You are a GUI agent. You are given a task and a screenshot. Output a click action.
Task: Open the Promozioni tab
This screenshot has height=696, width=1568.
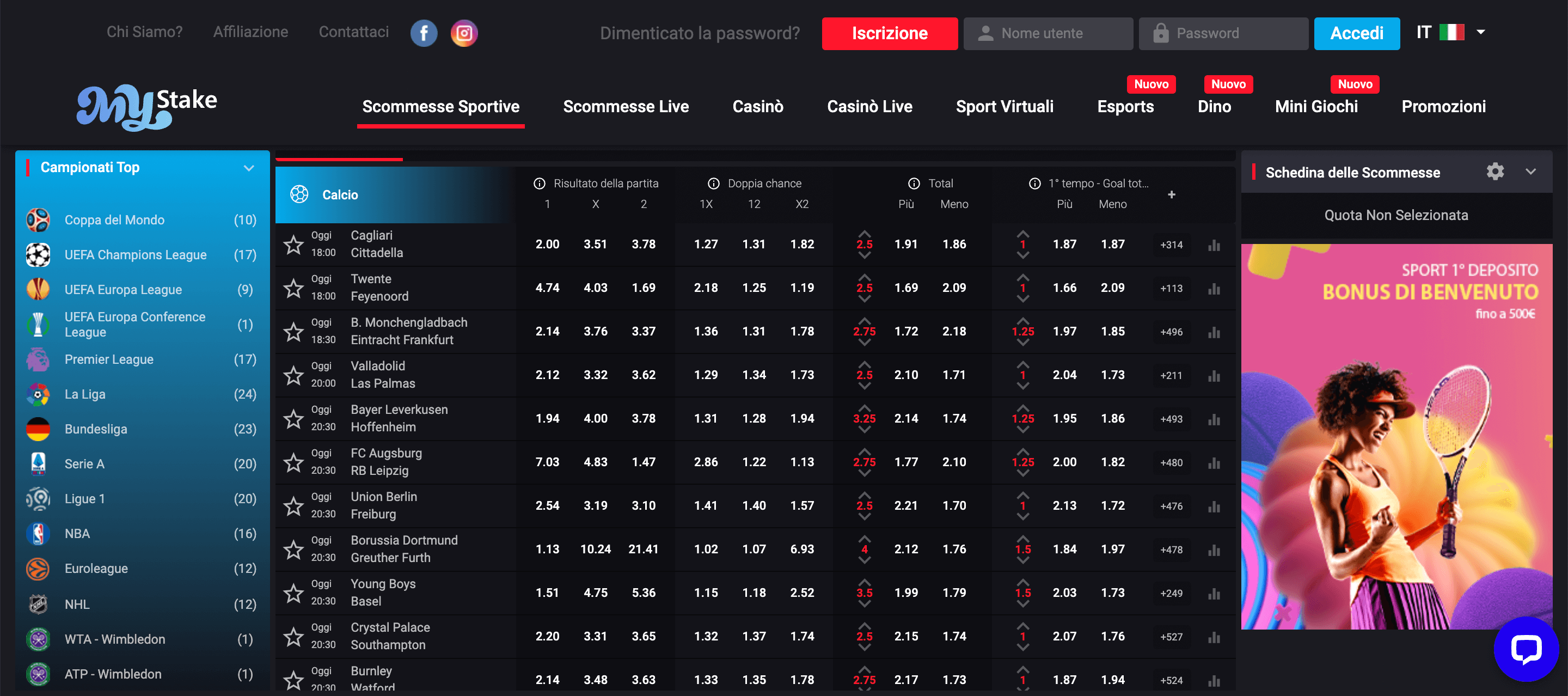pyautogui.click(x=1443, y=107)
